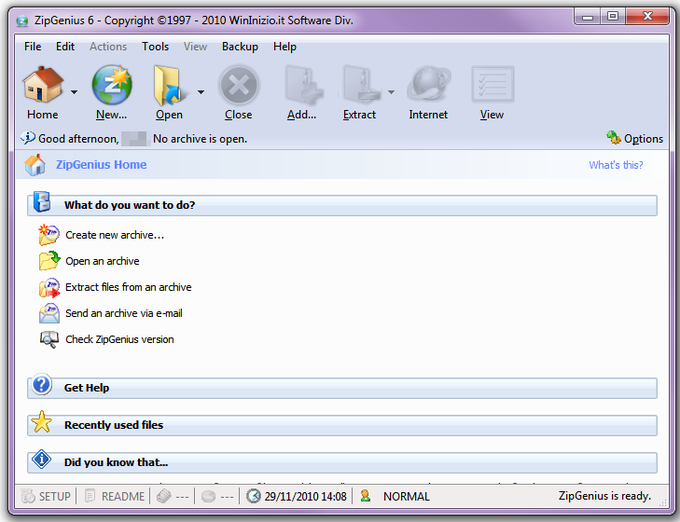Click the star icon on Recently used files
This screenshot has height=522, width=680.
tap(42, 422)
